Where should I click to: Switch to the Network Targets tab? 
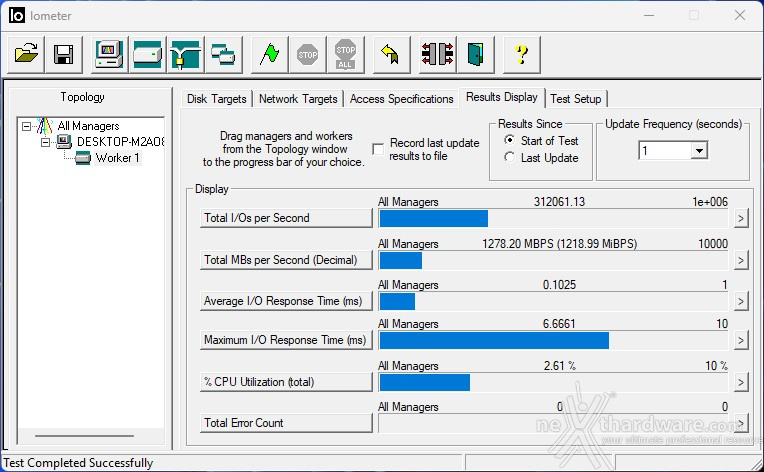point(298,99)
